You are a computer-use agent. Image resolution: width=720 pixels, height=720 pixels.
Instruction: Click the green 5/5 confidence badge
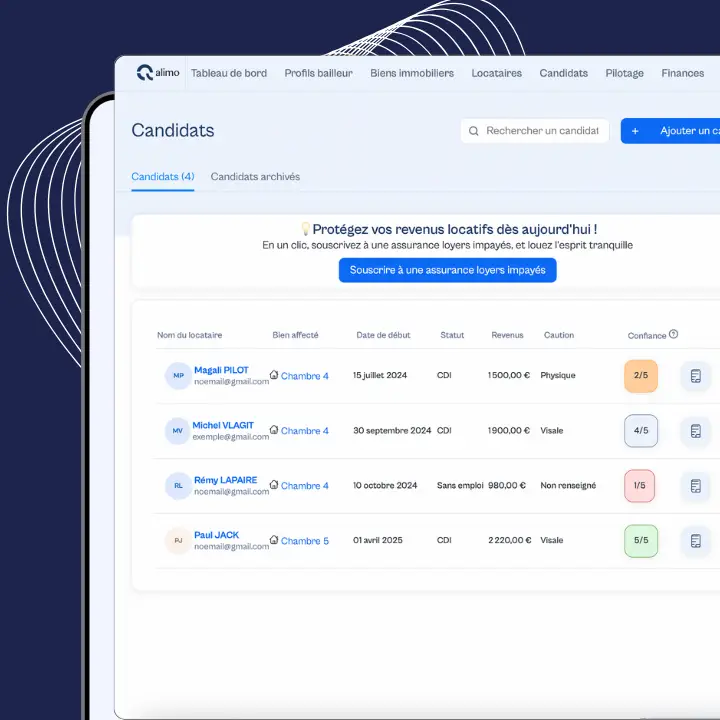pyautogui.click(x=640, y=541)
